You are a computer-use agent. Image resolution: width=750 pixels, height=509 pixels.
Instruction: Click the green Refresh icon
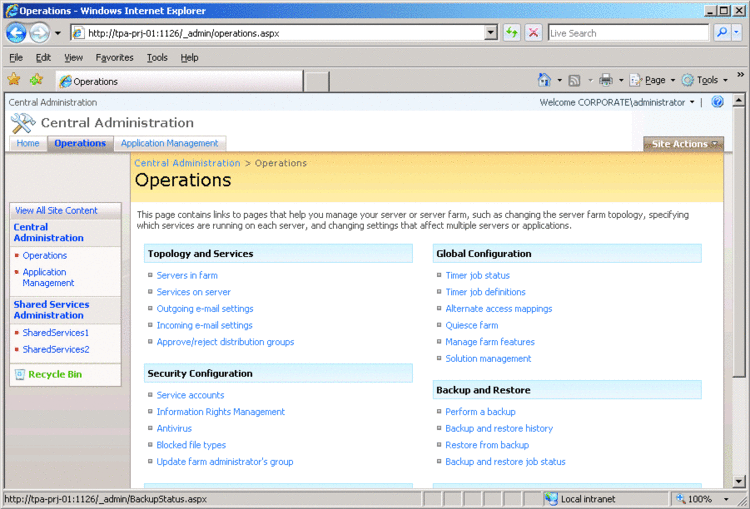tap(512, 33)
